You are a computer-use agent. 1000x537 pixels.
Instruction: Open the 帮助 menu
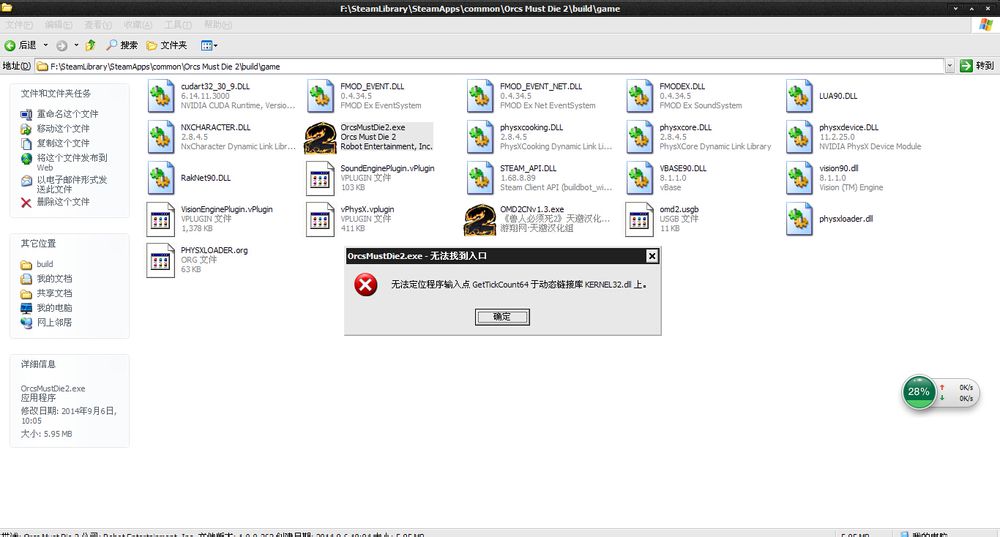[217, 25]
